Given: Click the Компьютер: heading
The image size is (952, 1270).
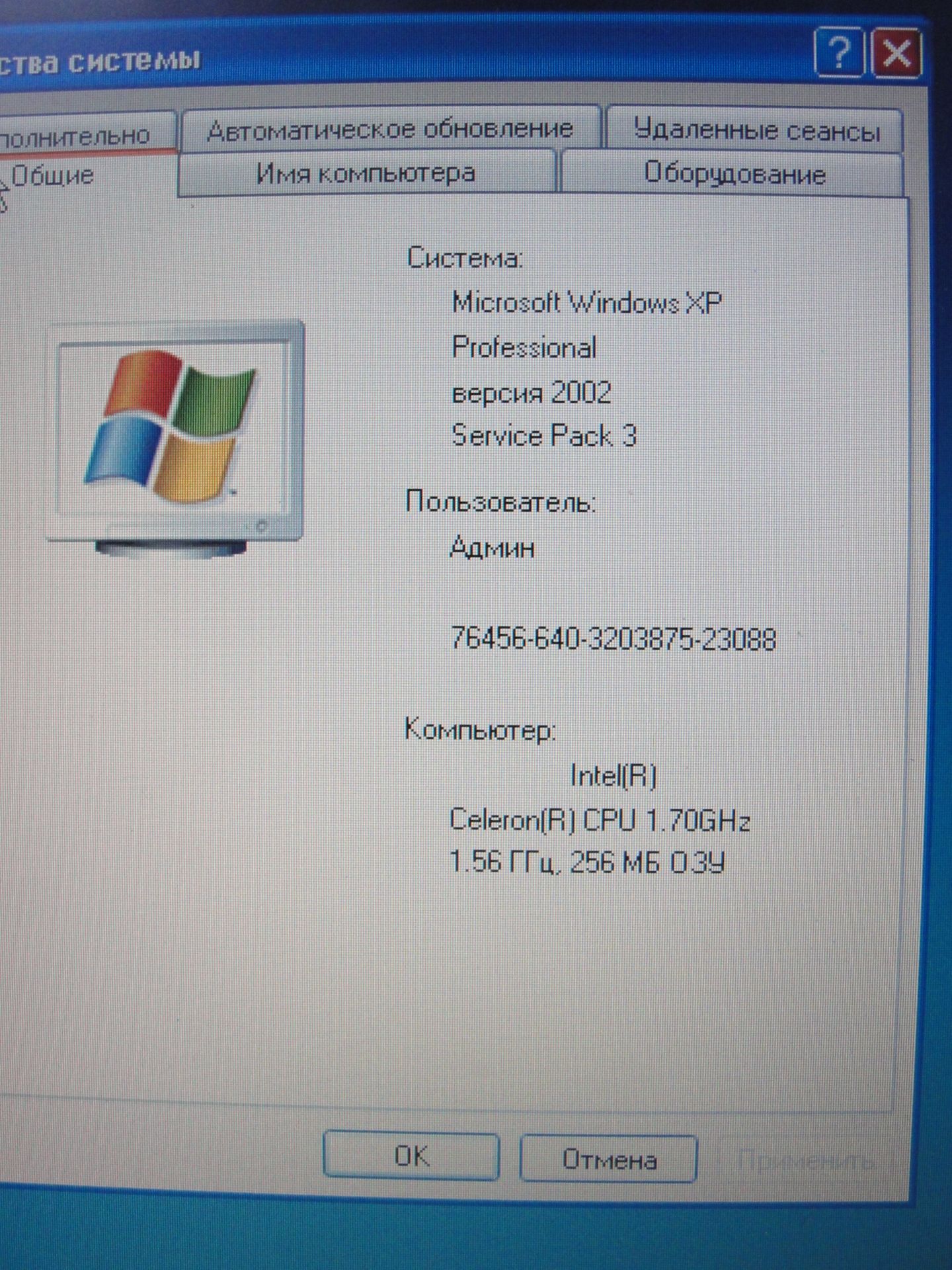Looking at the screenshot, I should click(x=480, y=730).
